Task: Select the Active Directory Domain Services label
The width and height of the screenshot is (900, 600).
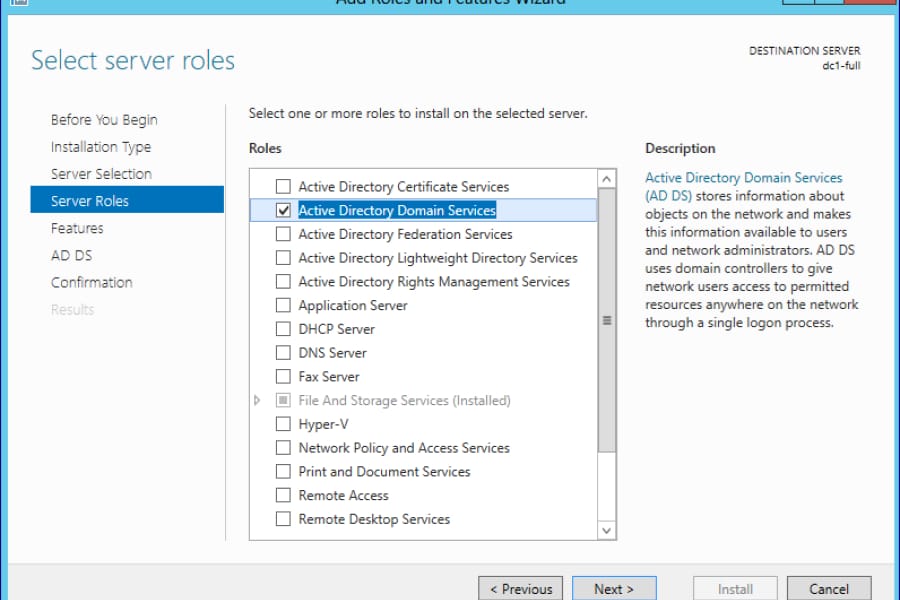Action: point(397,210)
